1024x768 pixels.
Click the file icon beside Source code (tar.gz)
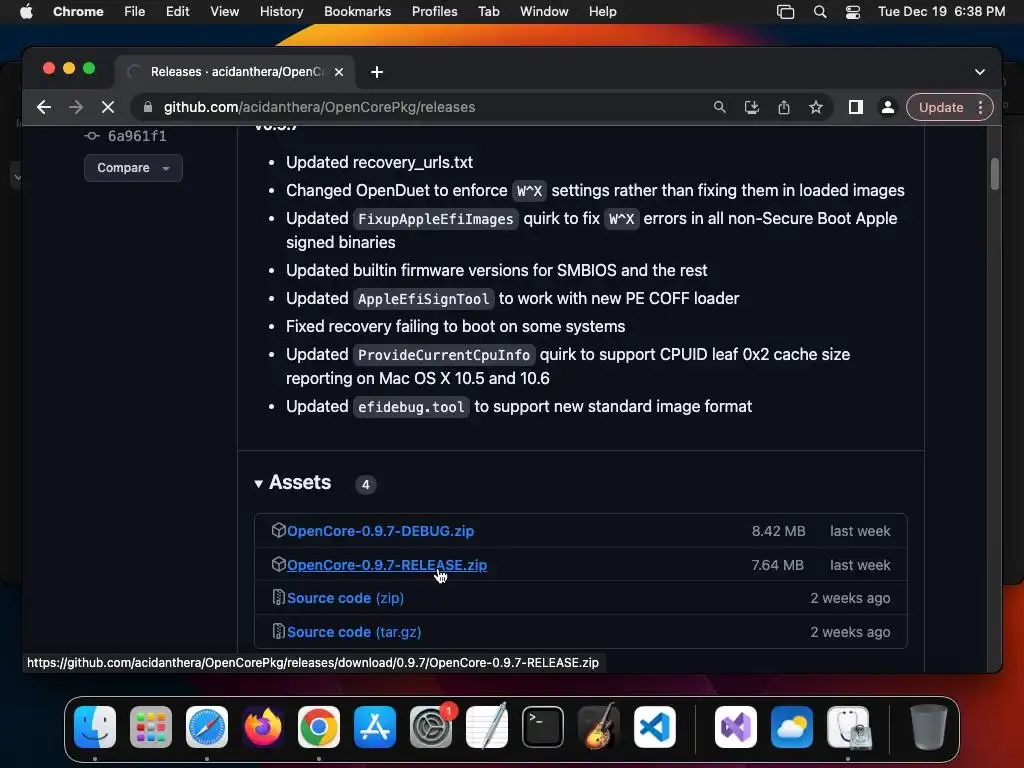278,632
